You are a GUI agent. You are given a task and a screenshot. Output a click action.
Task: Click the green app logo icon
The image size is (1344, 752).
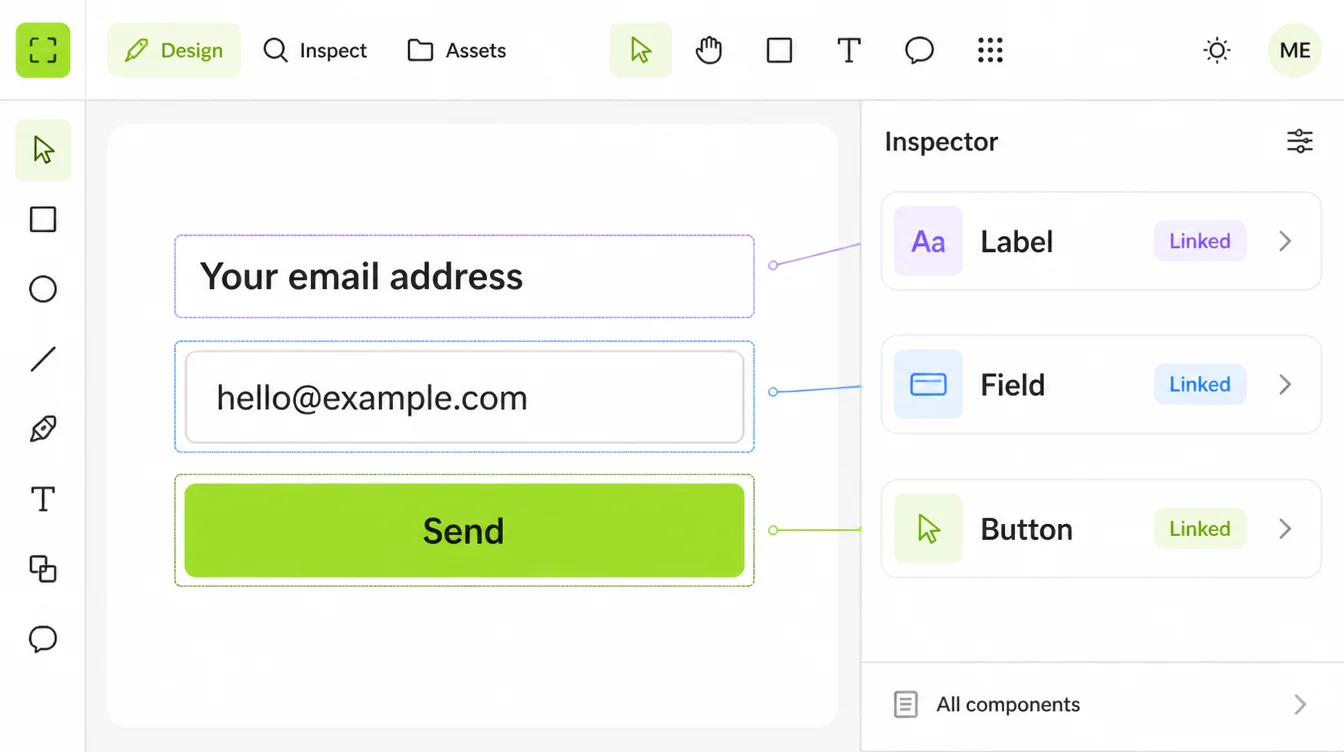click(x=43, y=50)
